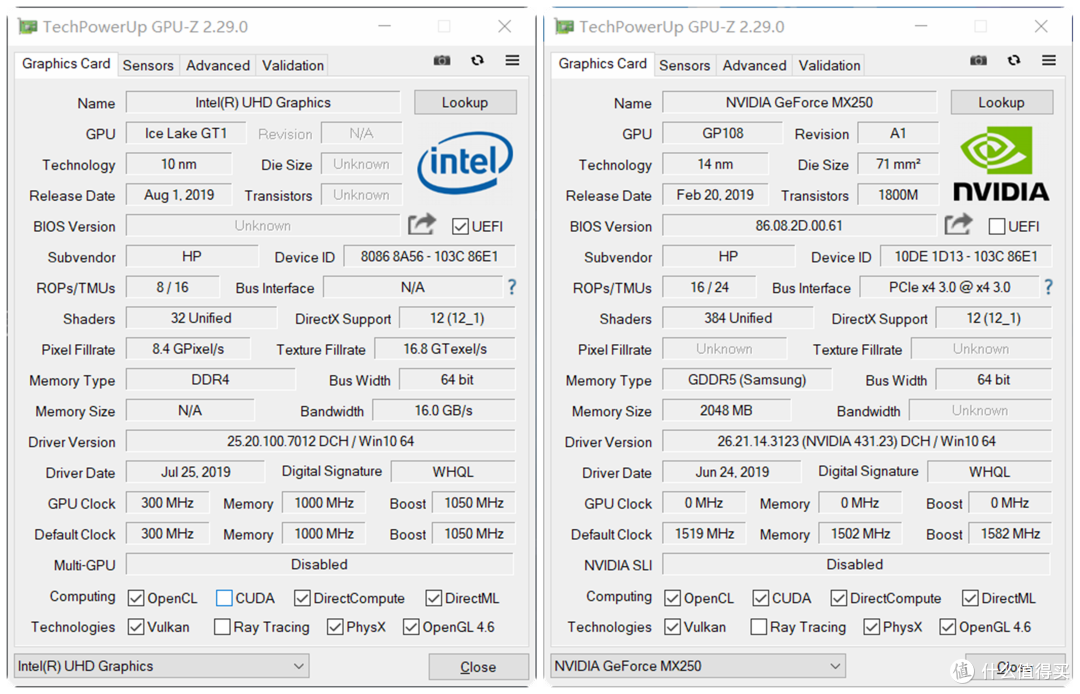The height and width of the screenshot is (694, 1080).
Task: Toggle CUDA checkbox in Intel UHD window
Action: point(224,598)
